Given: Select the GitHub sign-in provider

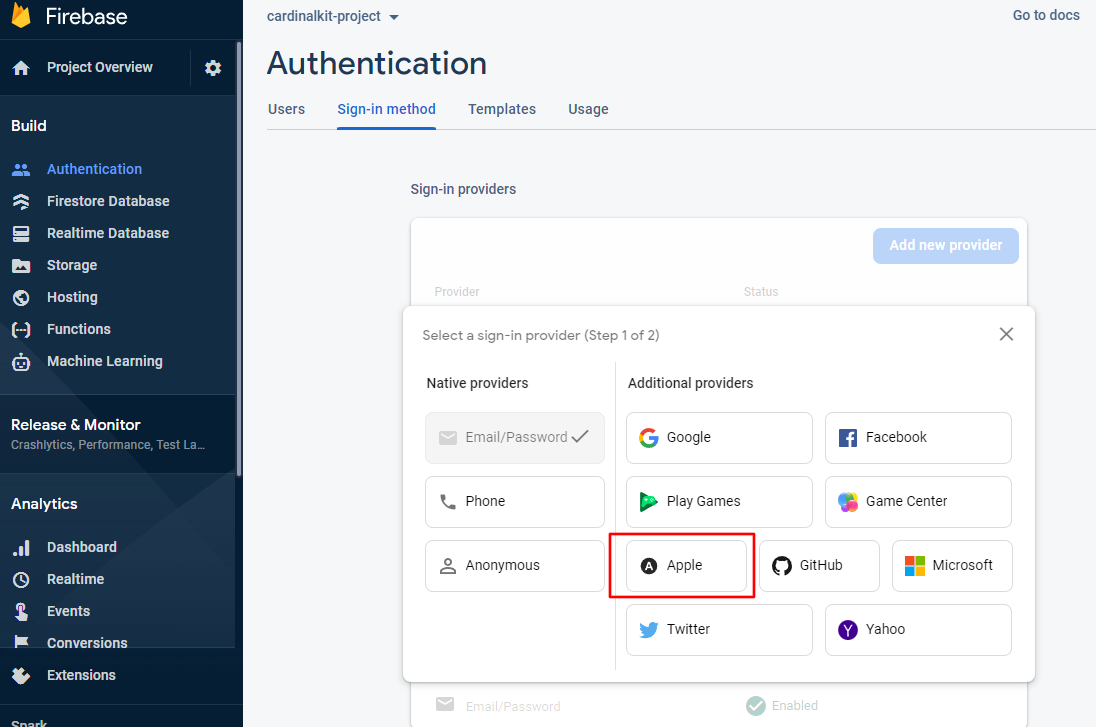Looking at the screenshot, I should 818,565.
